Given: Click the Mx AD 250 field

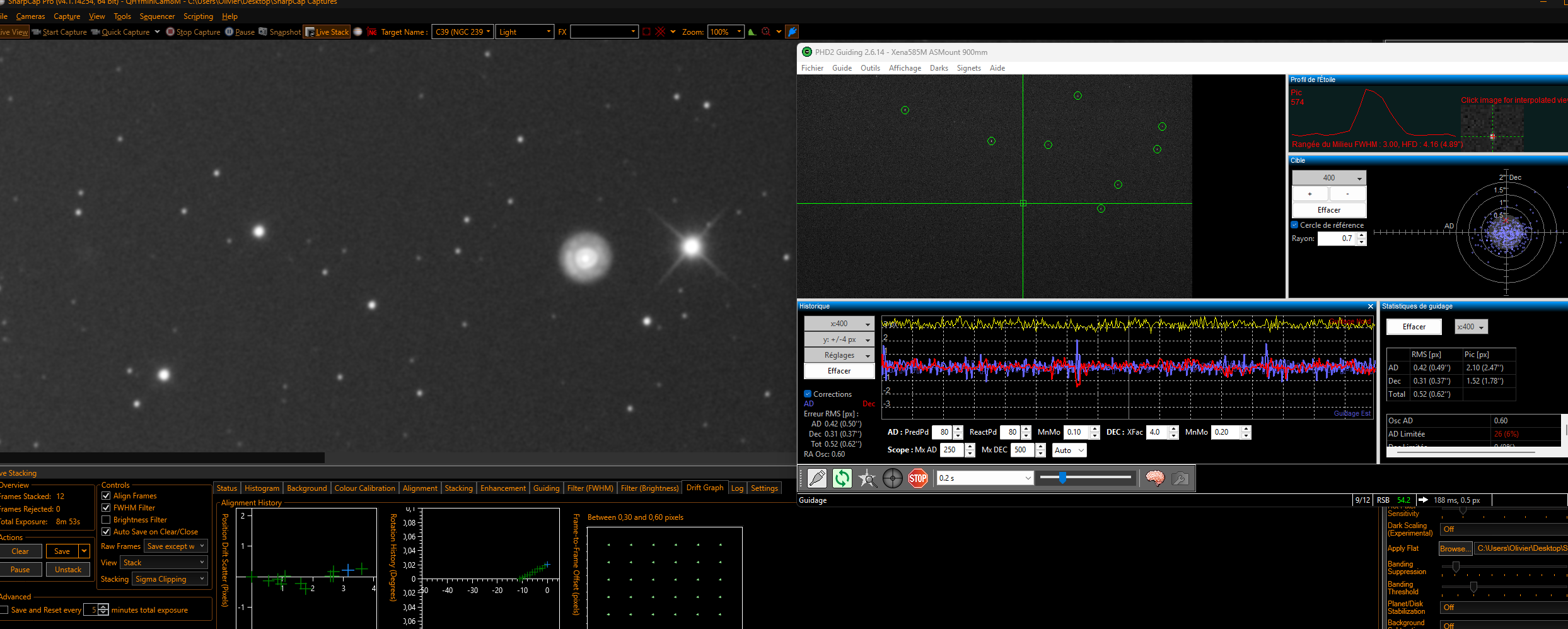Looking at the screenshot, I should coord(952,450).
